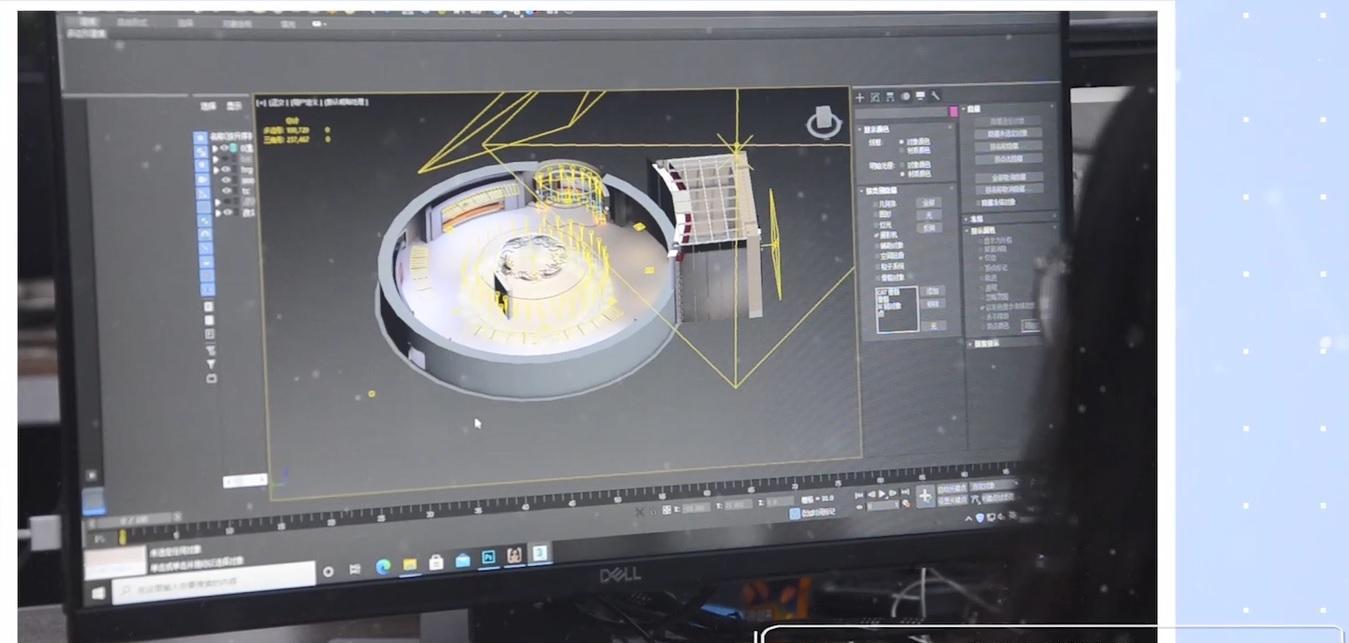Click the Invert button in Hide by Category
This screenshot has width=1349, height=643.
pos(928,228)
